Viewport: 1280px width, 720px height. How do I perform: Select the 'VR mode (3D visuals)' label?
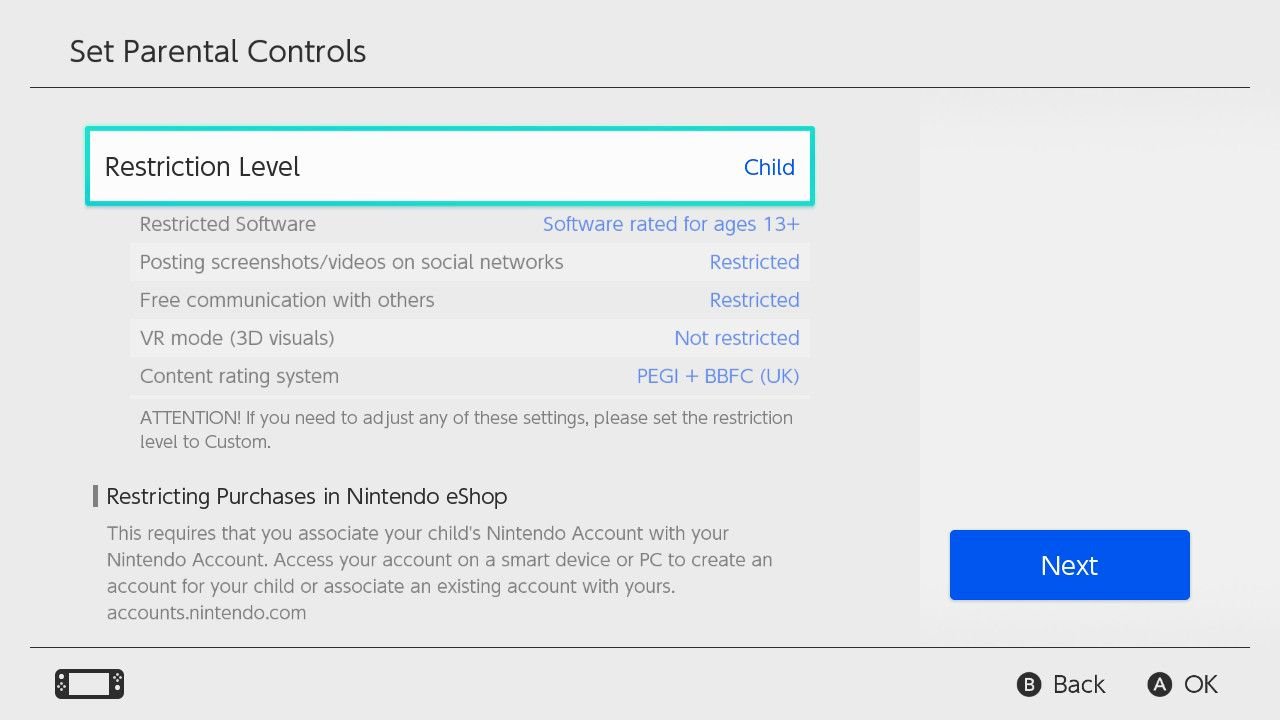(237, 338)
